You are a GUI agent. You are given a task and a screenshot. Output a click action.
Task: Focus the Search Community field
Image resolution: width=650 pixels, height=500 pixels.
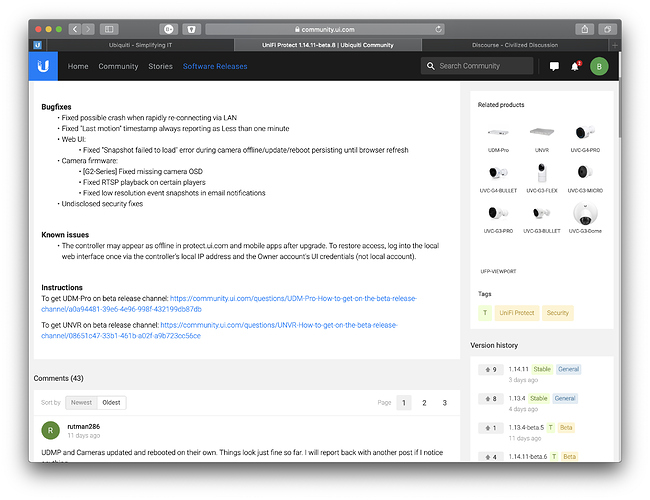pyautogui.click(x=477, y=66)
